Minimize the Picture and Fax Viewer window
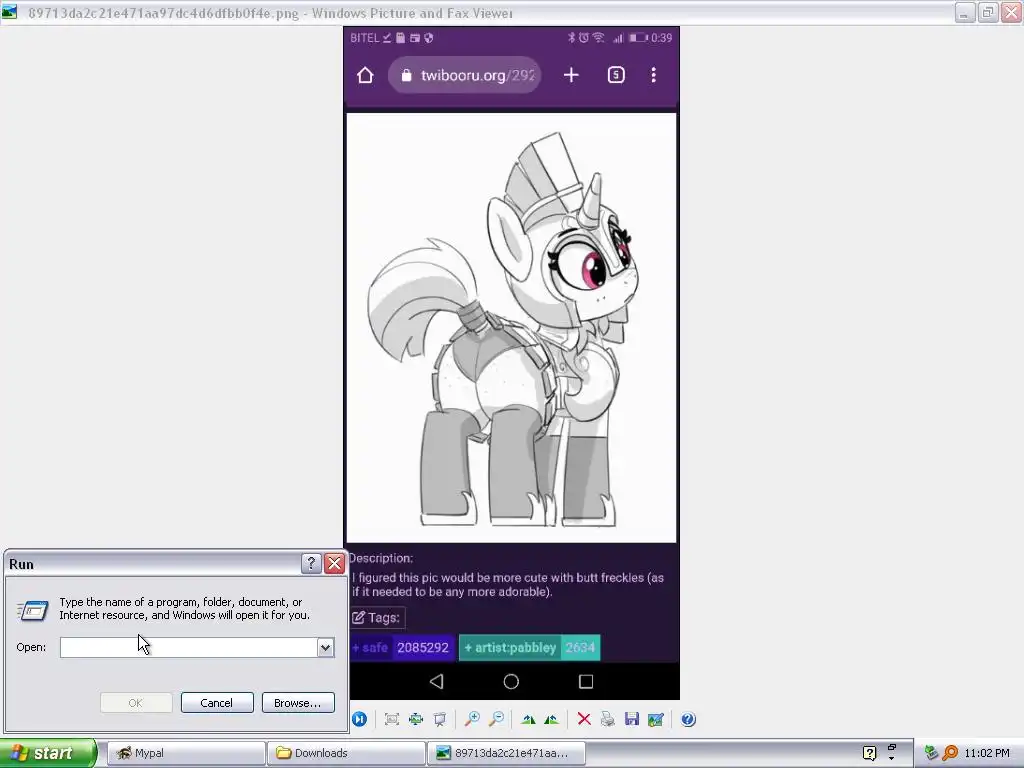Viewport: 1024px width, 768px height. 965,12
